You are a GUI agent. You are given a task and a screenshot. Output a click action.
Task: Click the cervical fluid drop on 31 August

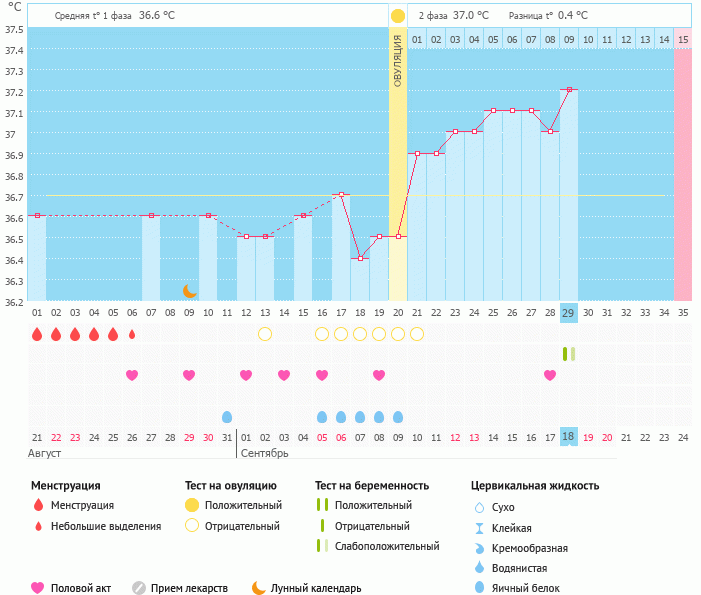(x=227, y=416)
